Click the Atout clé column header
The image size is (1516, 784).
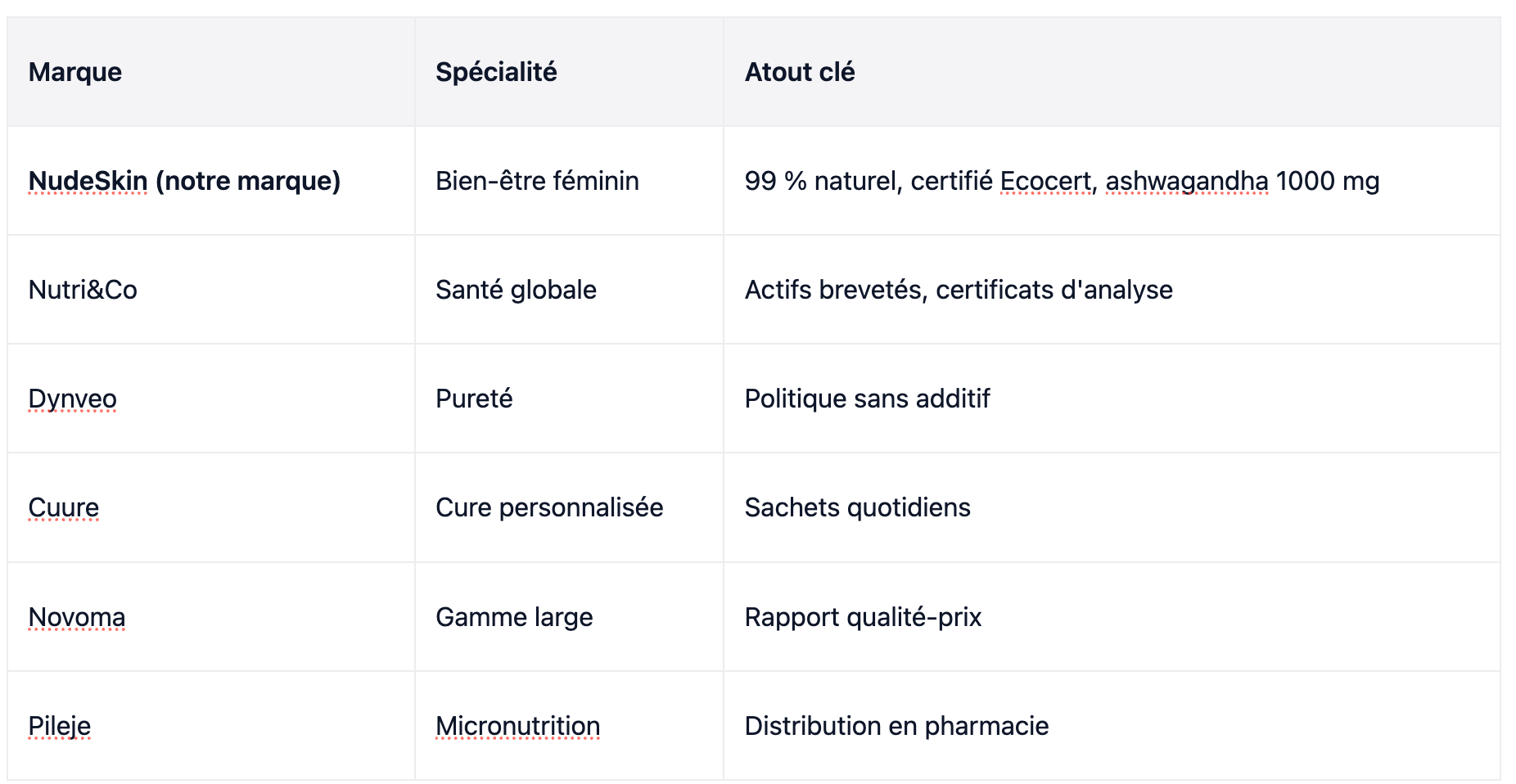tap(1112, 72)
